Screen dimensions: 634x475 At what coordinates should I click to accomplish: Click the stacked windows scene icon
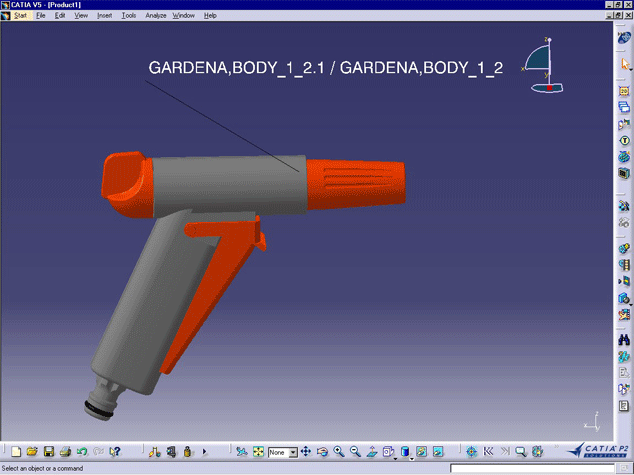click(x=624, y=107)
